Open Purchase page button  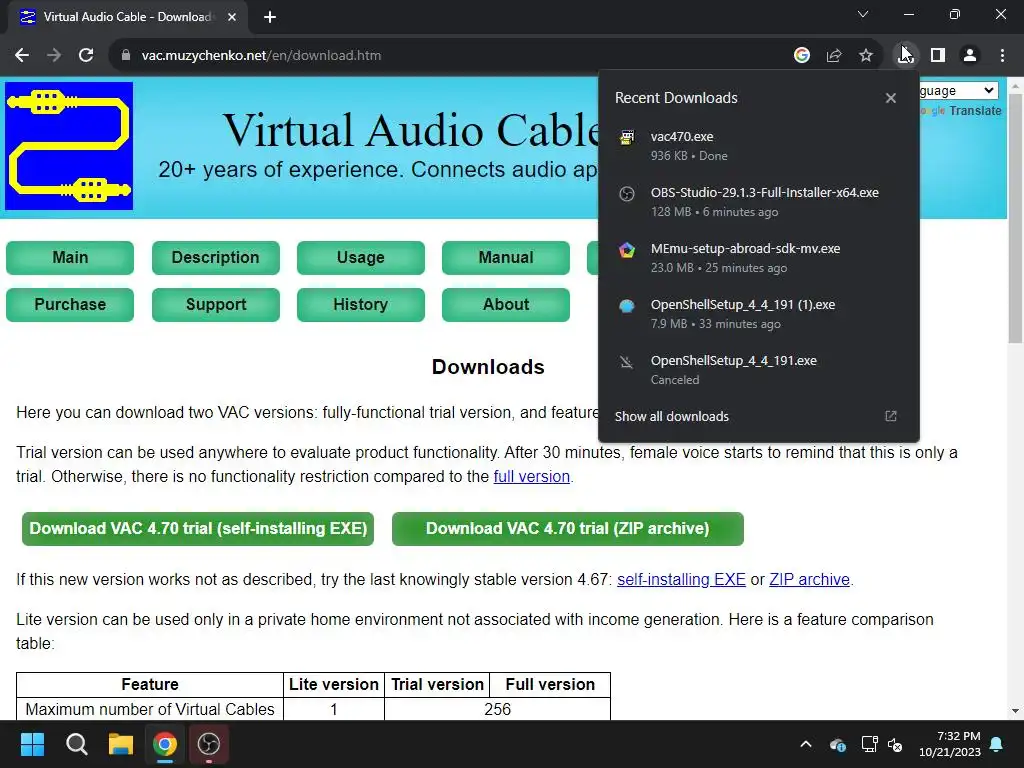(x=70, y=305)
